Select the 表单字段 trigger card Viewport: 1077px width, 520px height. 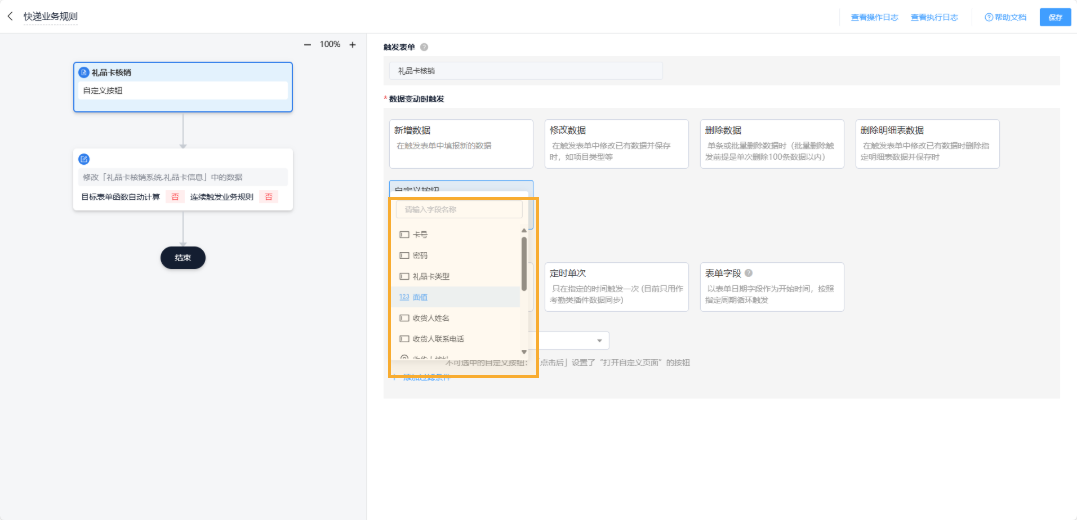tap(771, 286)
